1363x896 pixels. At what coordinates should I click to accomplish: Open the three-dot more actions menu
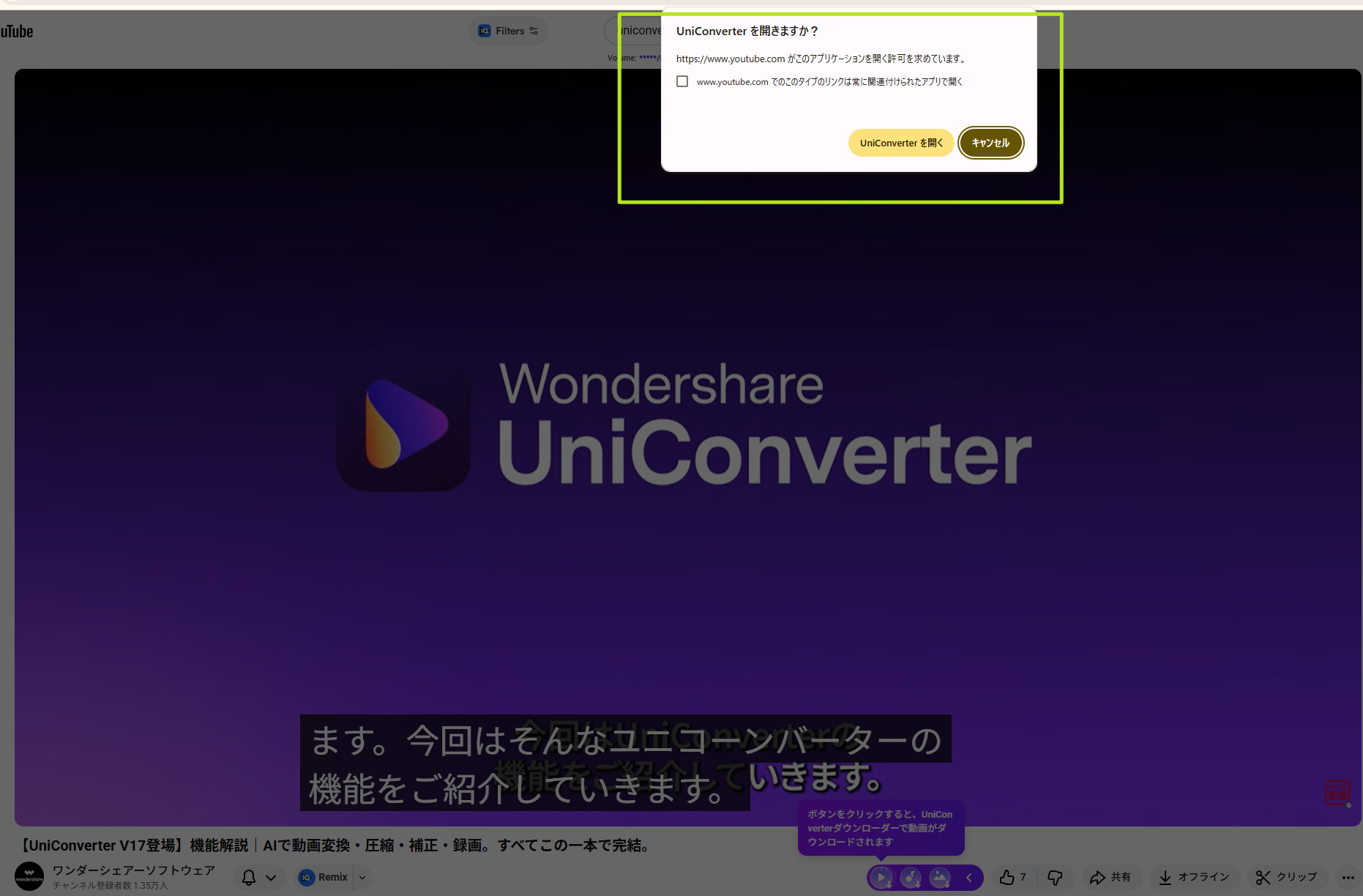point(1349,877)
